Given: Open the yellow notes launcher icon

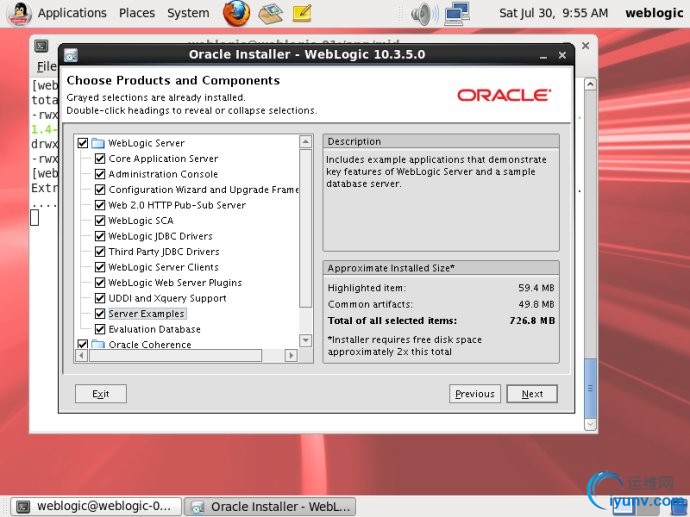Looking at the screenshot, I should pyautogui.click(x=302, y=13).
